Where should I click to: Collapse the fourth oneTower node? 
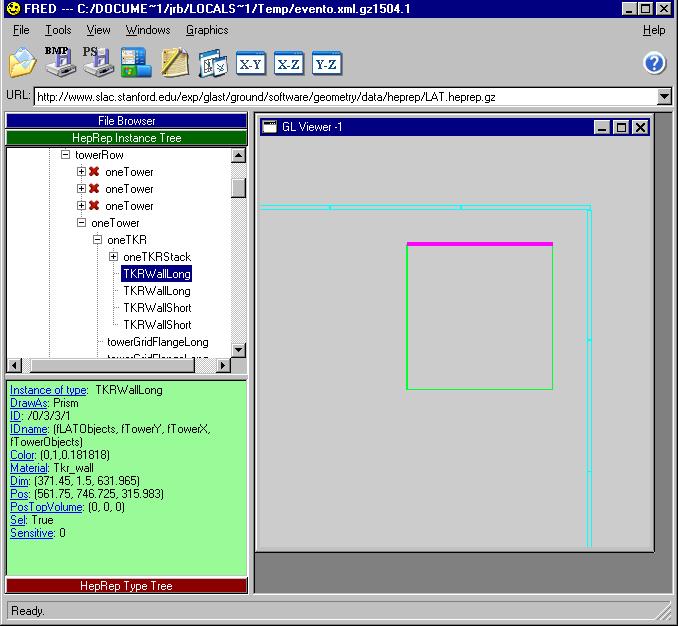point(81,223)
